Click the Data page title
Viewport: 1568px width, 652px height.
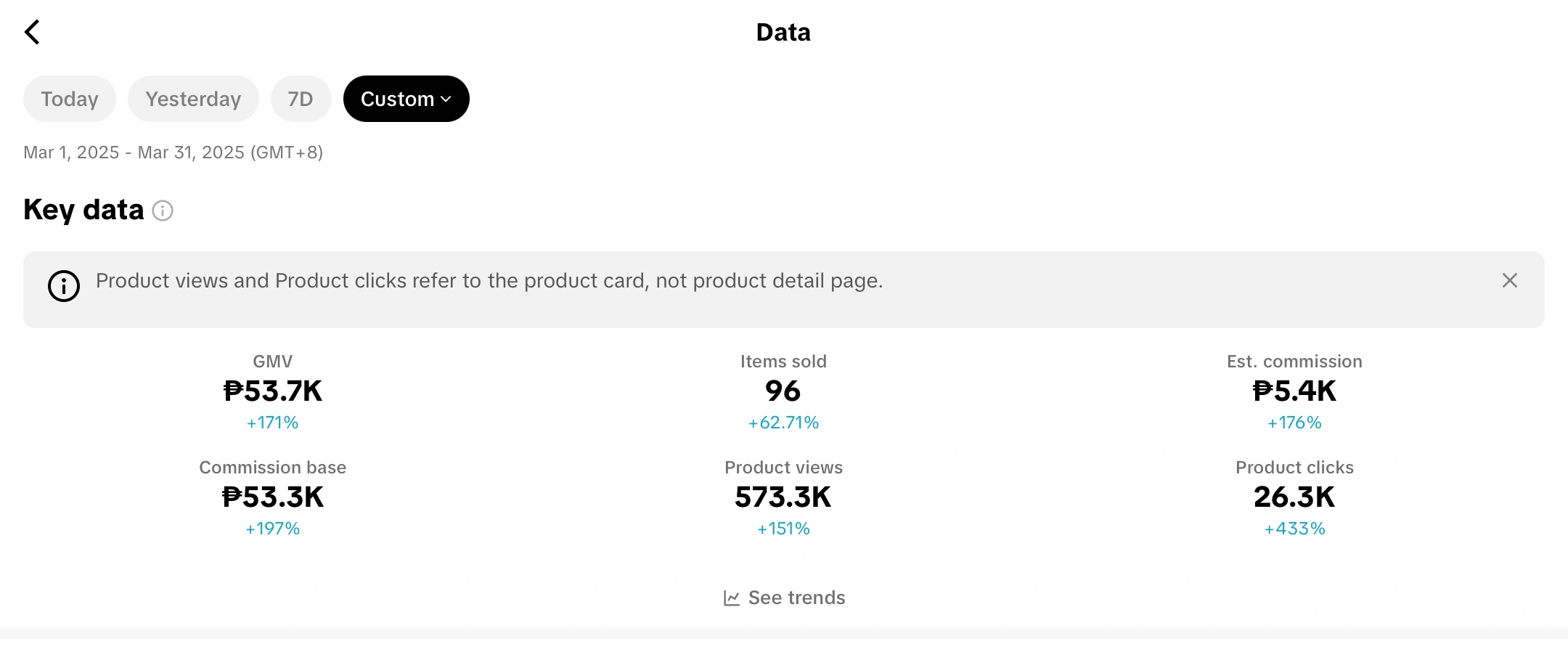tap(783, 32)
